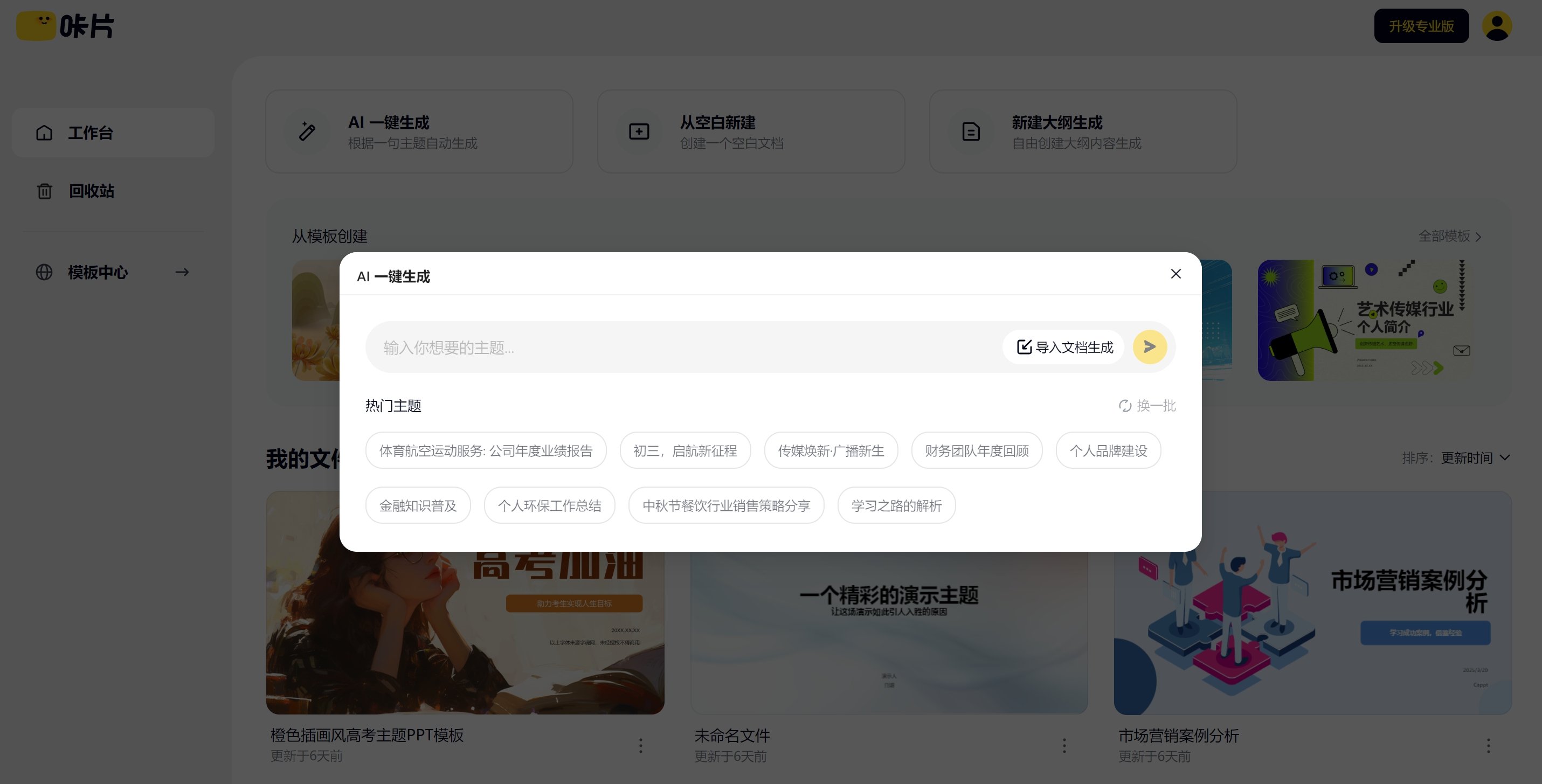Open the three-dot menu on 未命名文件
1542x784 pixels.
coord(1064,746)
